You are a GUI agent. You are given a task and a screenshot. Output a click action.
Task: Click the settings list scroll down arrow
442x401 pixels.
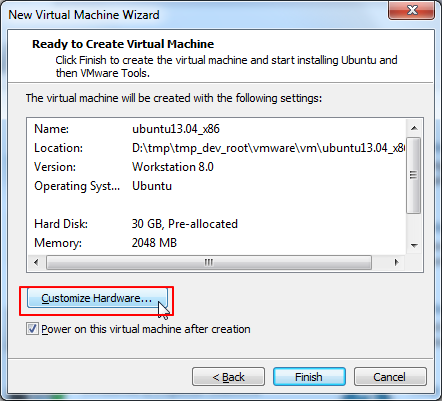414,246
